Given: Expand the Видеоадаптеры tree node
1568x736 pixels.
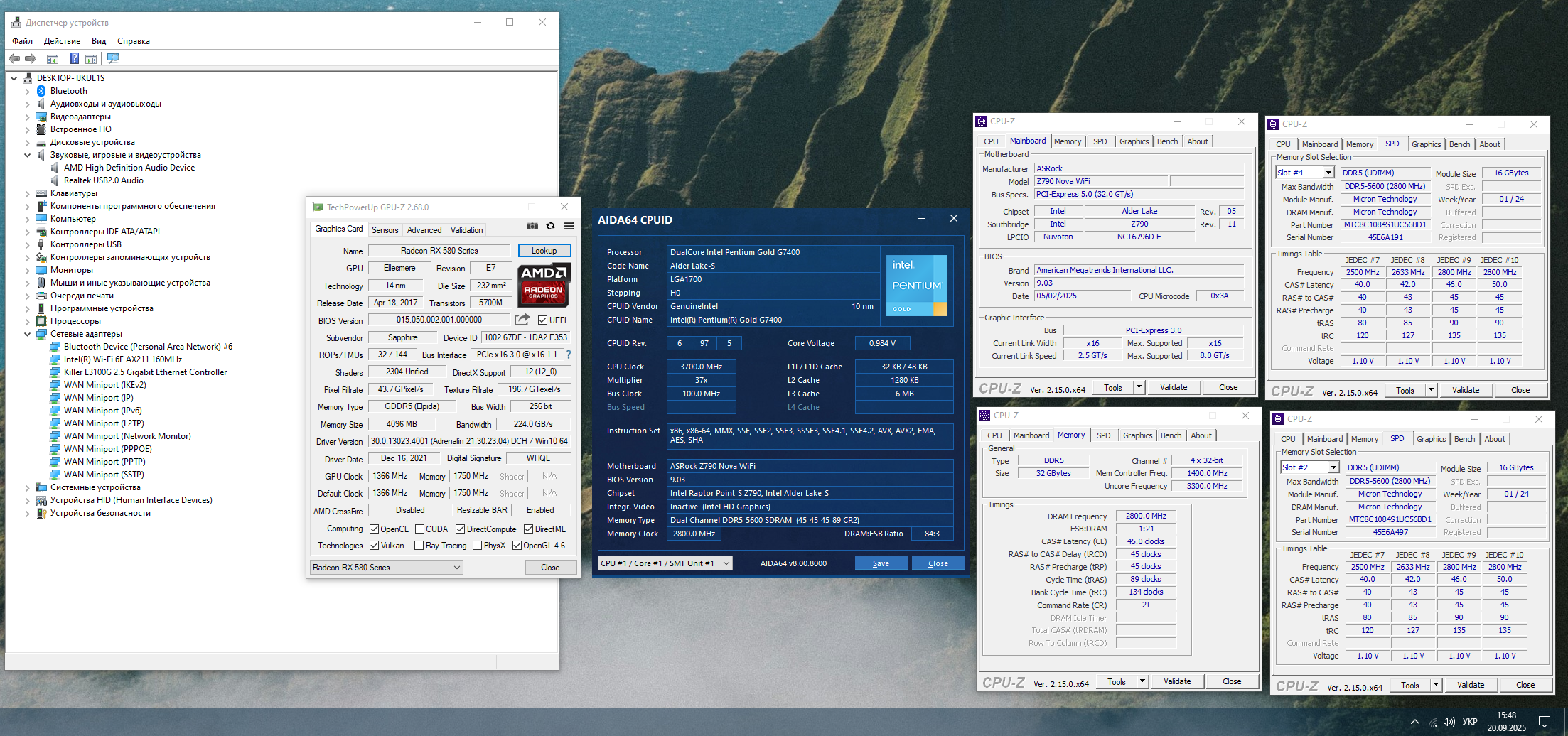Looking at the screenshot, I should 28,117.
